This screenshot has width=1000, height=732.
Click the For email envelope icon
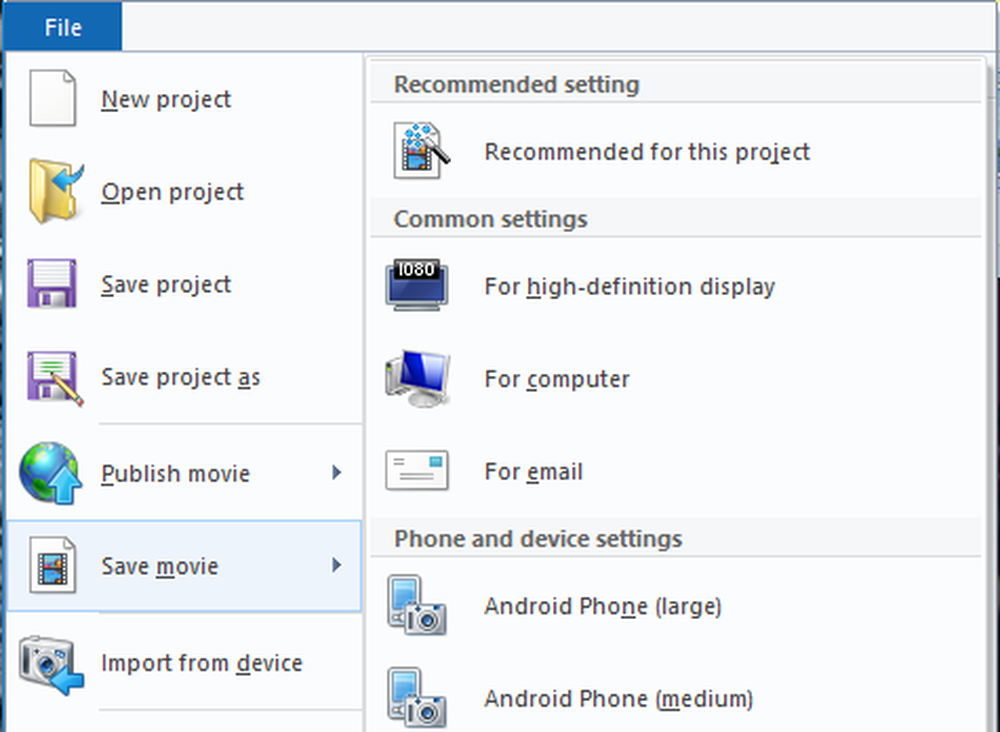pos(417,471)
